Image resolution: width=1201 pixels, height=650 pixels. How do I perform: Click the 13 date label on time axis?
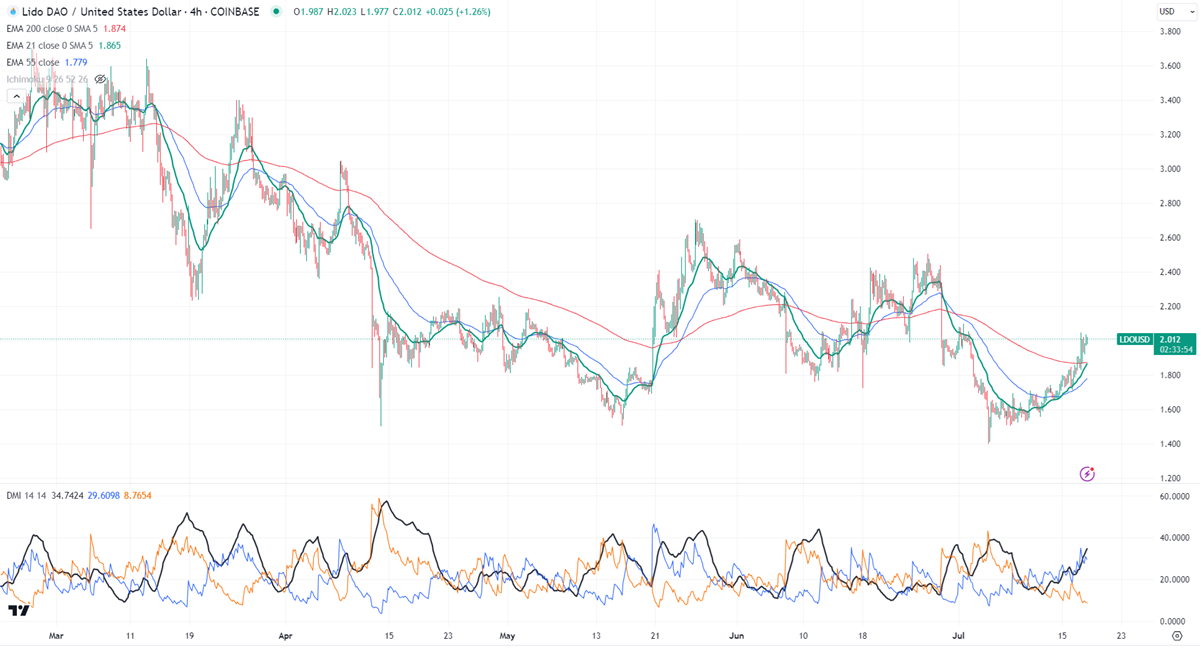click(x=596, y=635)
